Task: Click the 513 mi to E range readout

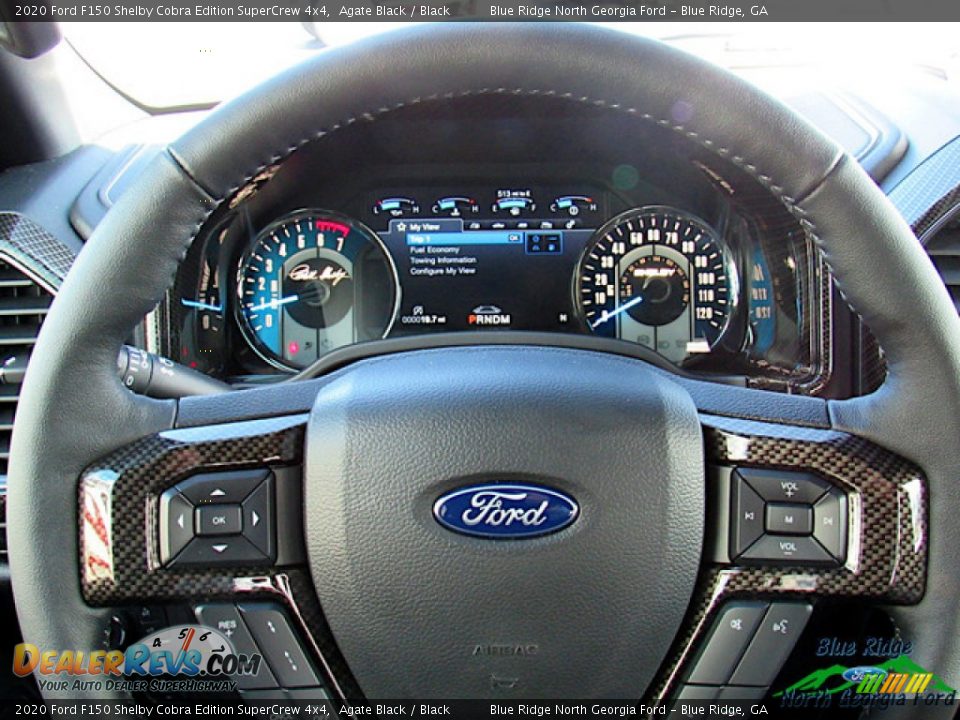Action: click(513, 194)
